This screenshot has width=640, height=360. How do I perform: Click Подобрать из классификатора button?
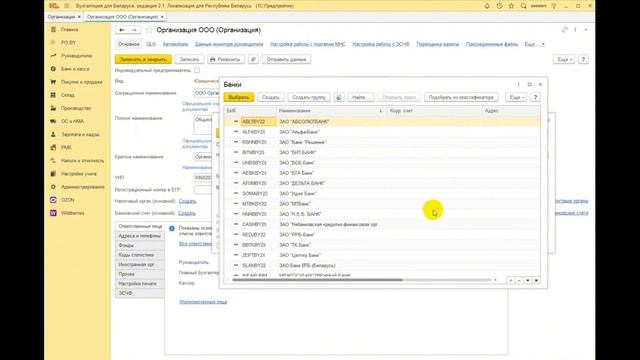click(x=461, y=98)
